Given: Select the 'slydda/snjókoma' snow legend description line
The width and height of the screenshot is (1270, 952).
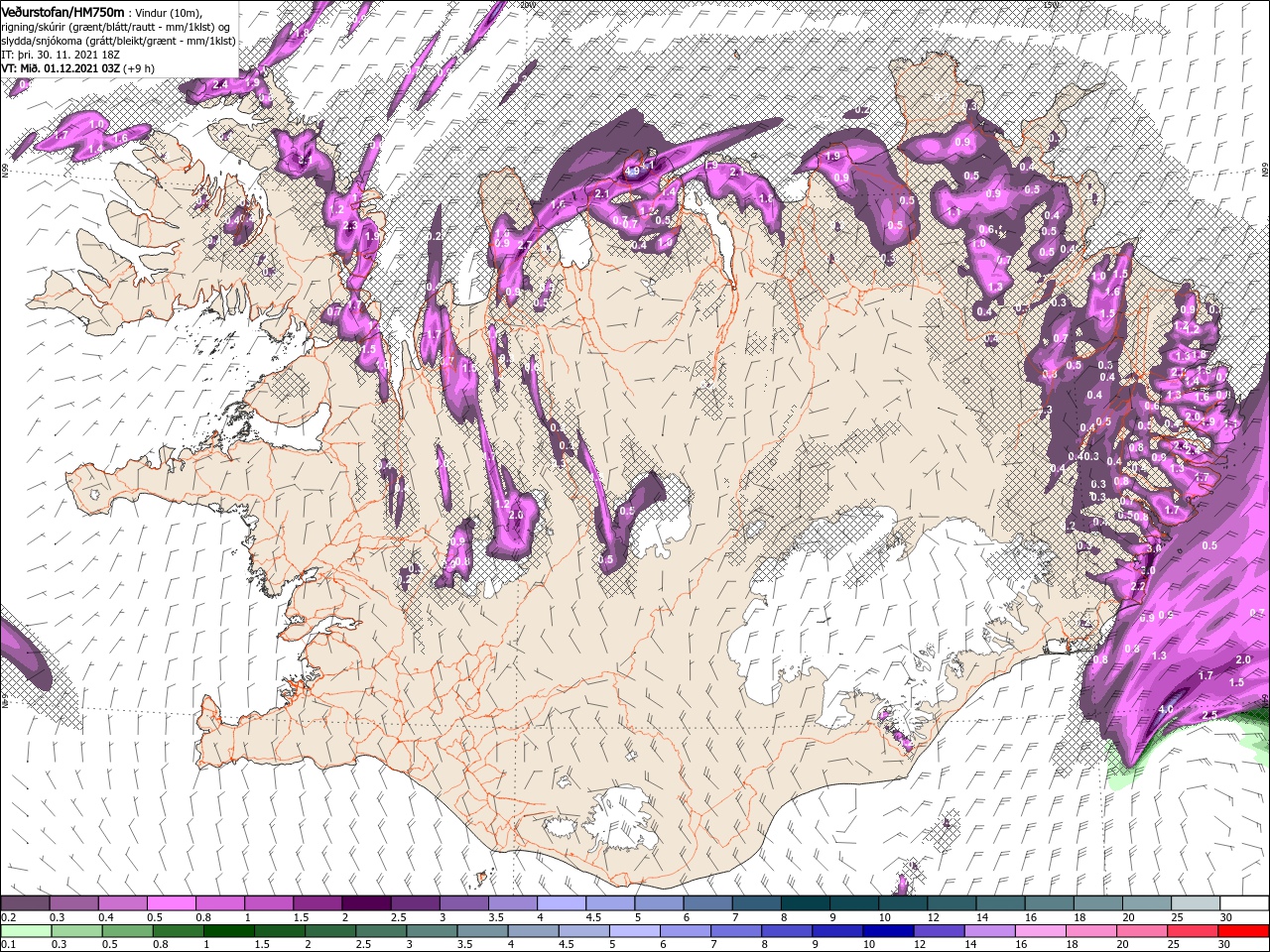Looking at the screenshot, I should [118, 41].
